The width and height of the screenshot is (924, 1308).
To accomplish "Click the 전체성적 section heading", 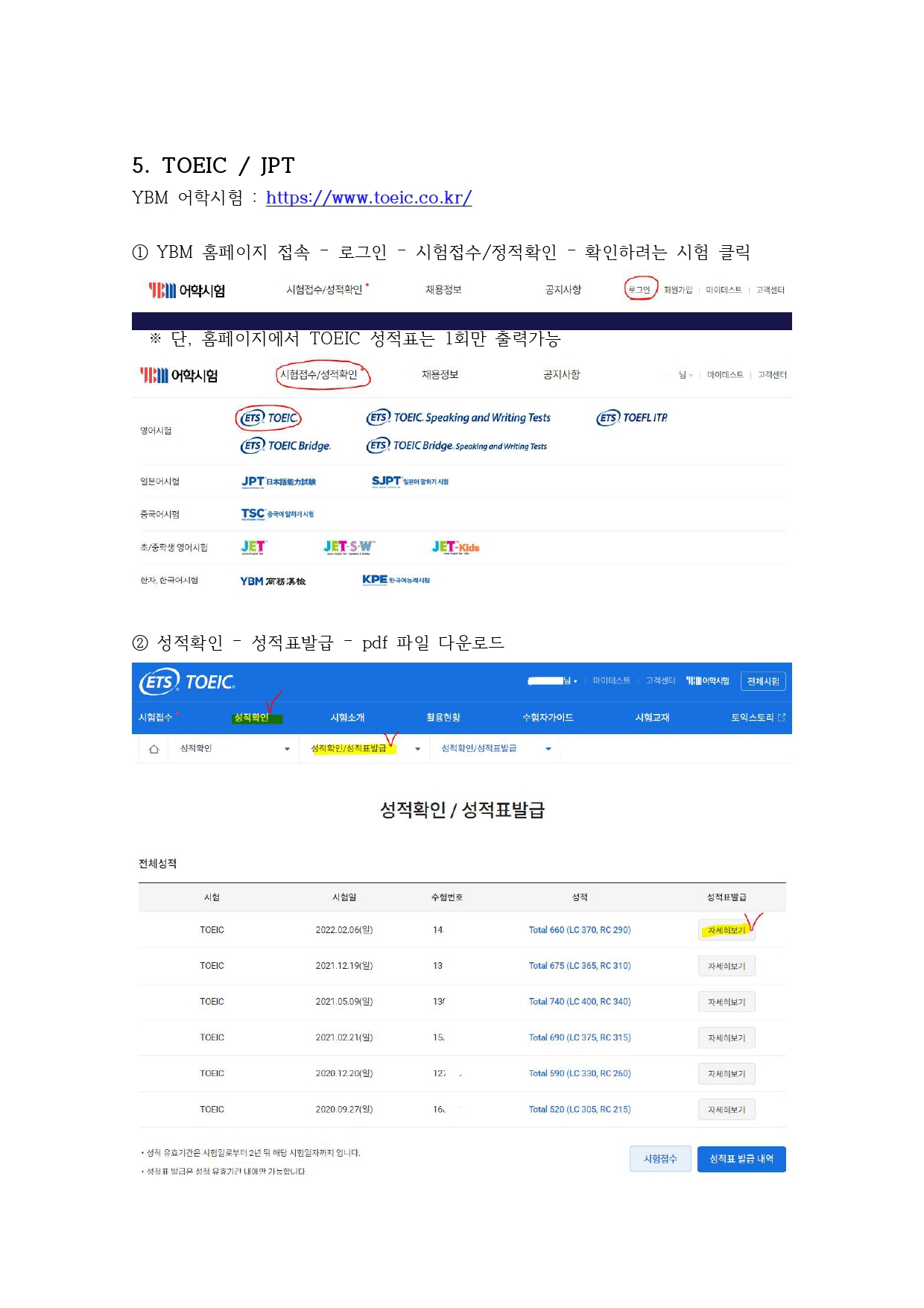I will pos(157,863).
